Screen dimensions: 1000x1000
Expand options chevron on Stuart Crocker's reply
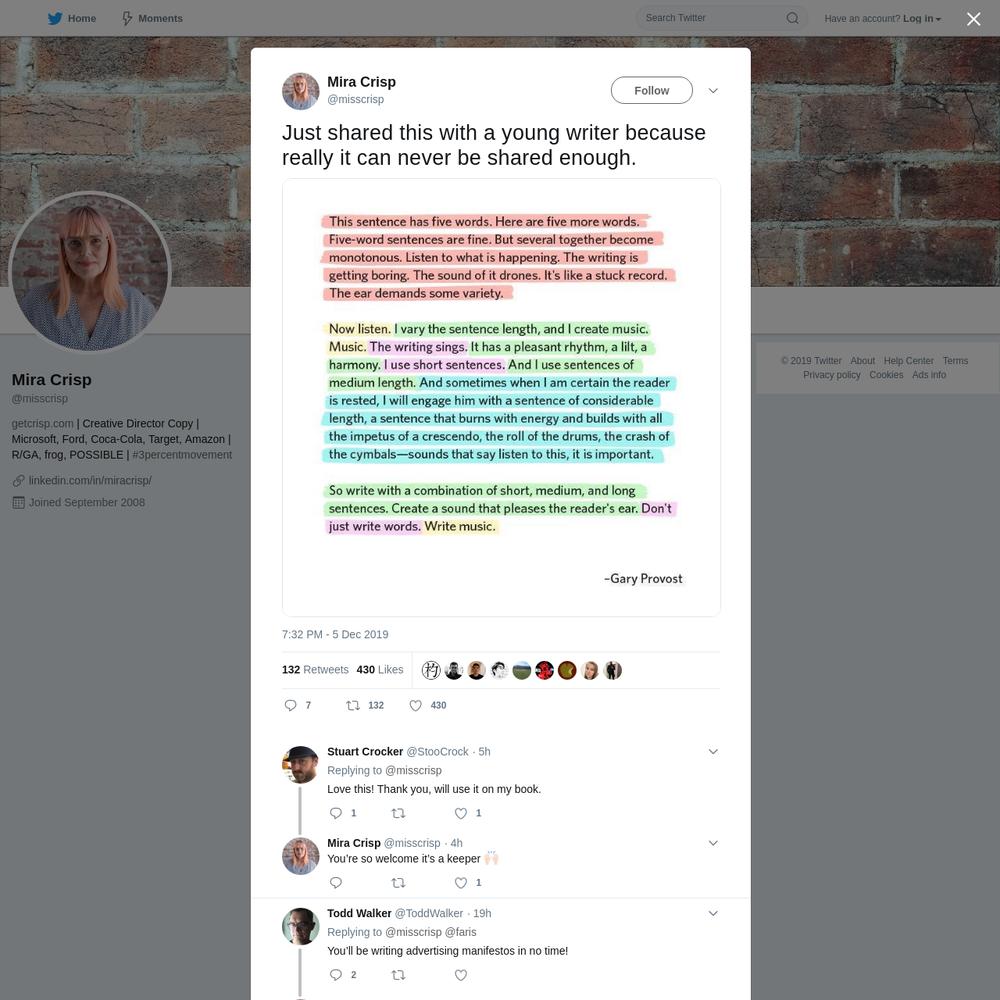(713, 751)
